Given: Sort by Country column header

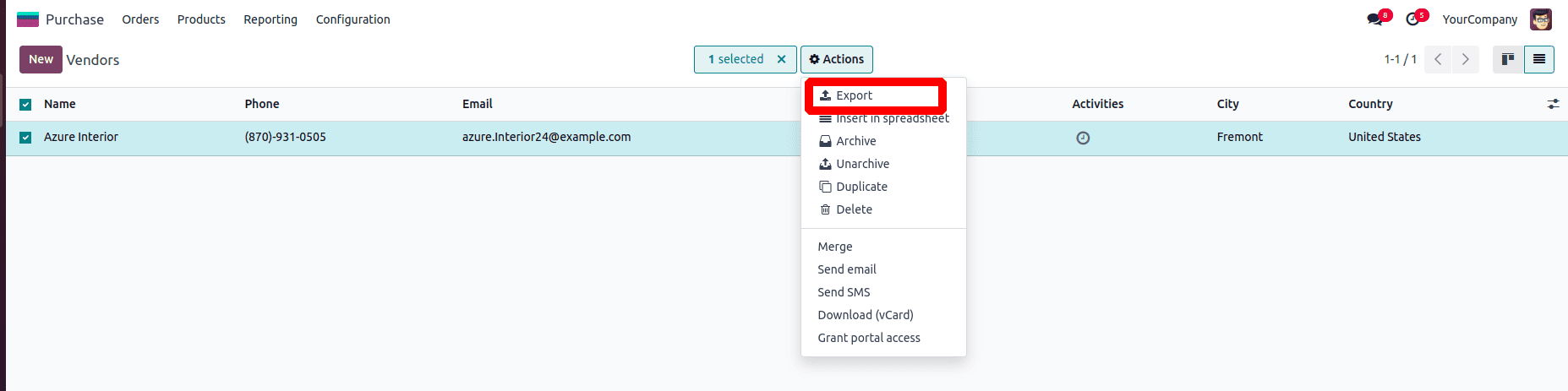Looking at the screenshot, I should point(1370,104).
